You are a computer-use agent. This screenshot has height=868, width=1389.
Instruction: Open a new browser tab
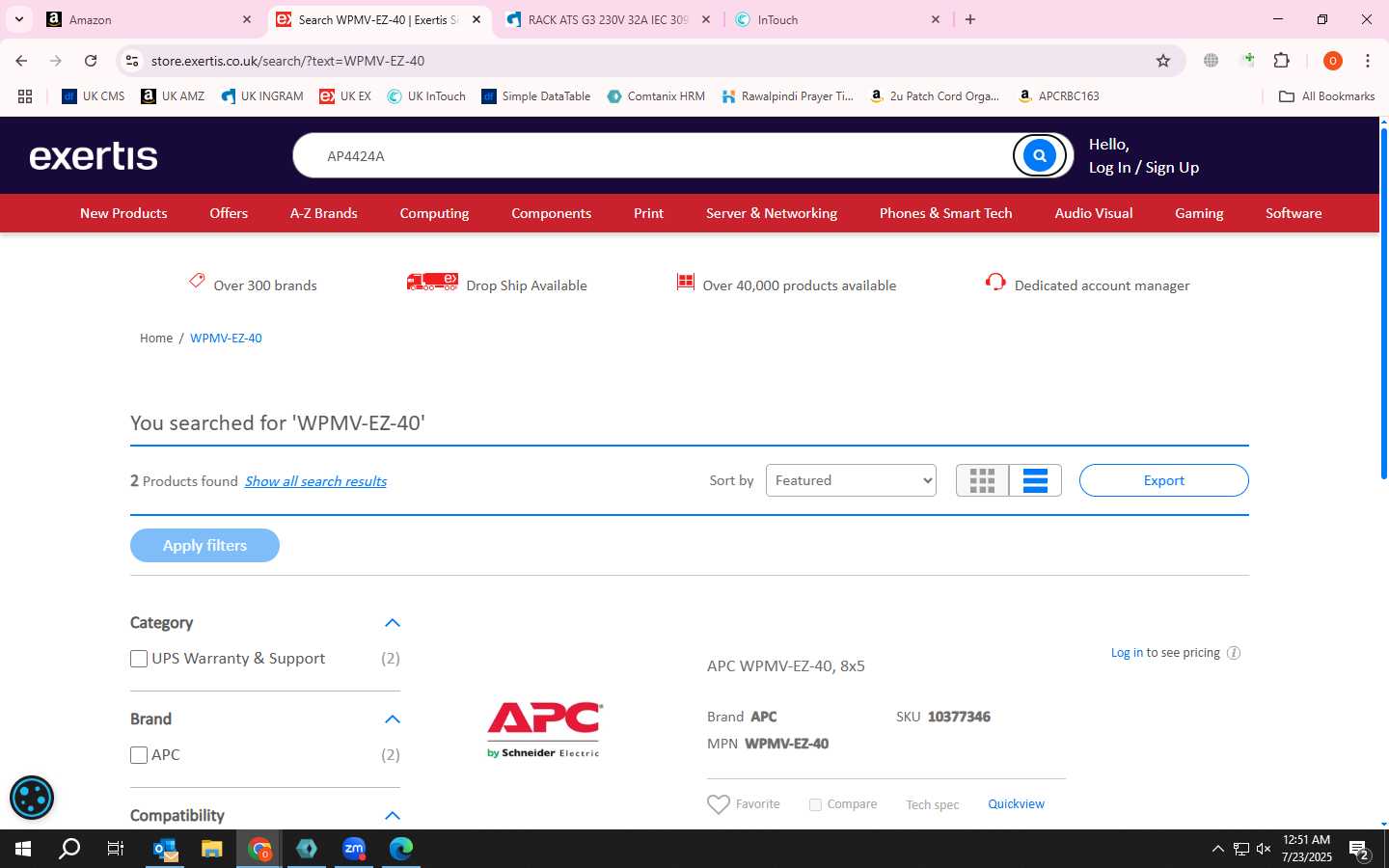pyautogui.click(x=970, y=19)
